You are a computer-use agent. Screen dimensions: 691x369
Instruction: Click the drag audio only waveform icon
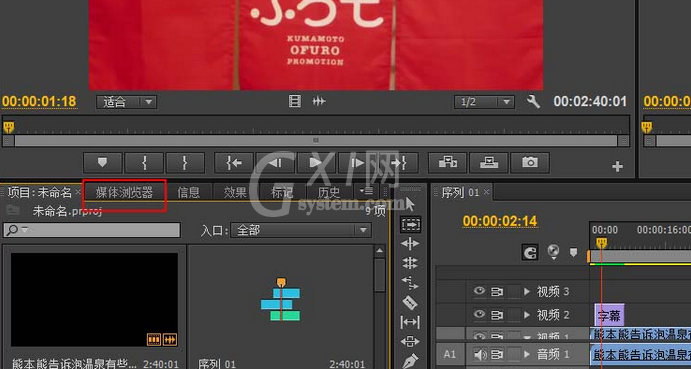pos(319,102)
